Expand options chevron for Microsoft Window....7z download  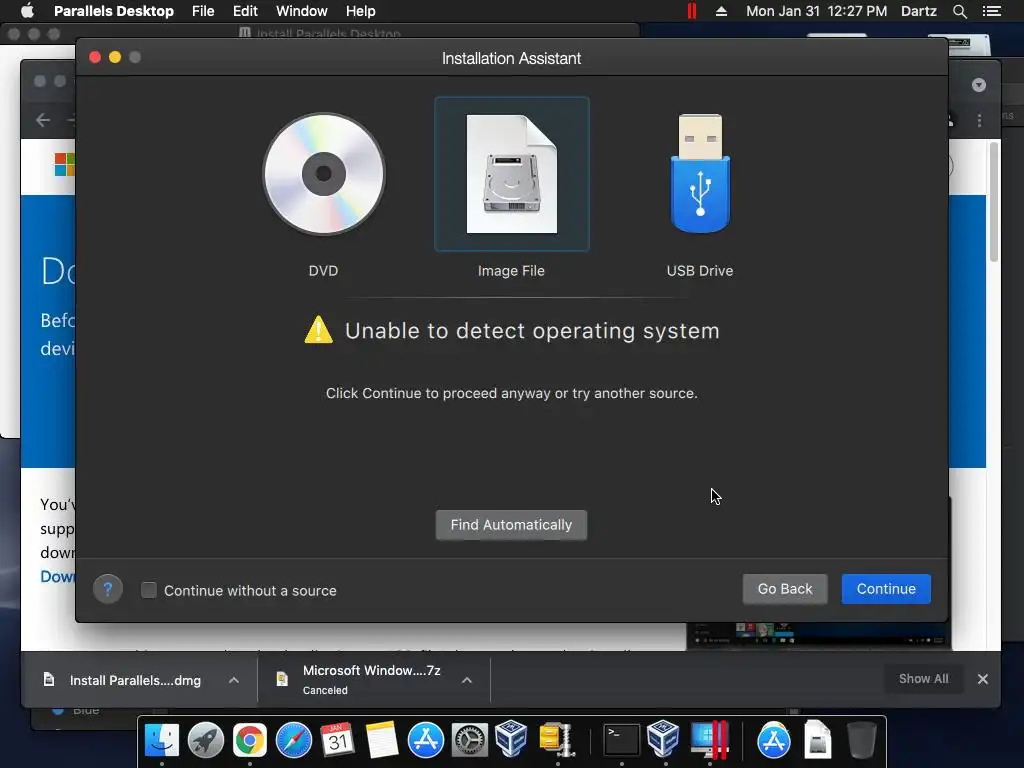[x=467, y=680]
